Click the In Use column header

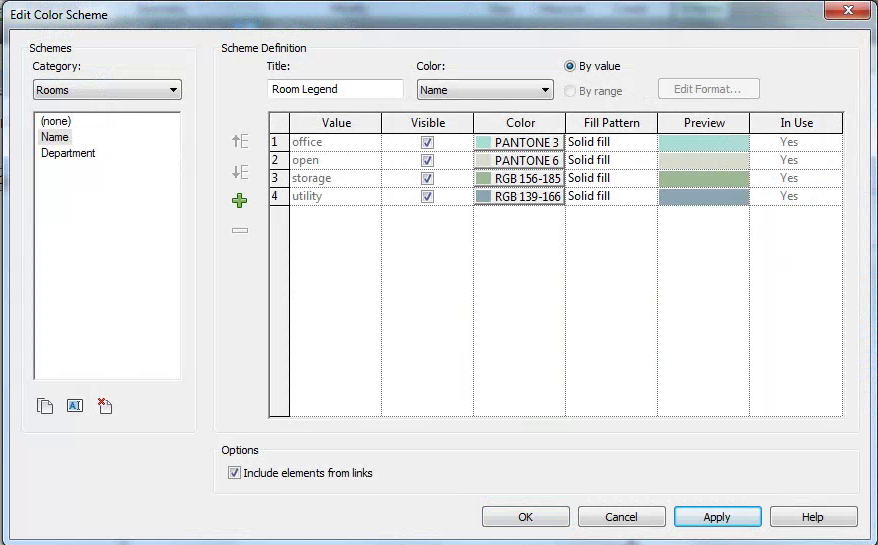796,123
